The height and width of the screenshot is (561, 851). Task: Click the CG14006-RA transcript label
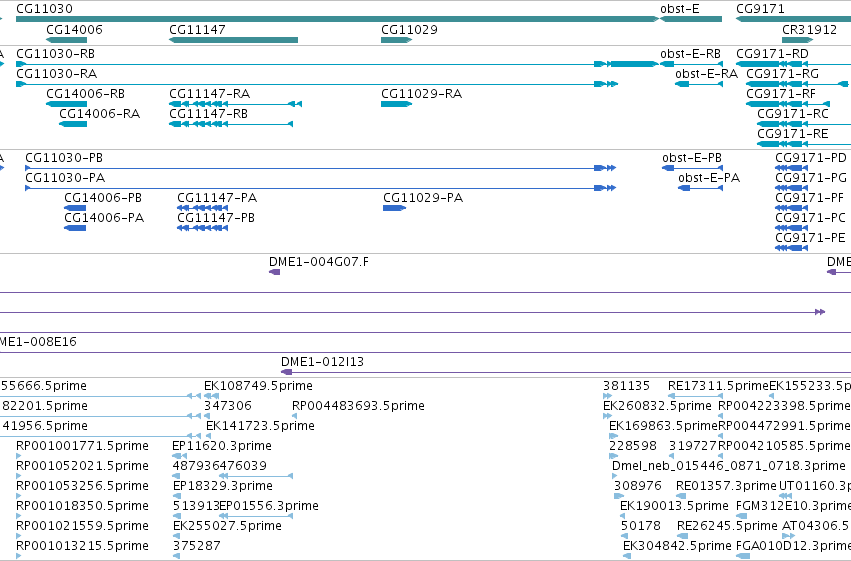point(99,114)
